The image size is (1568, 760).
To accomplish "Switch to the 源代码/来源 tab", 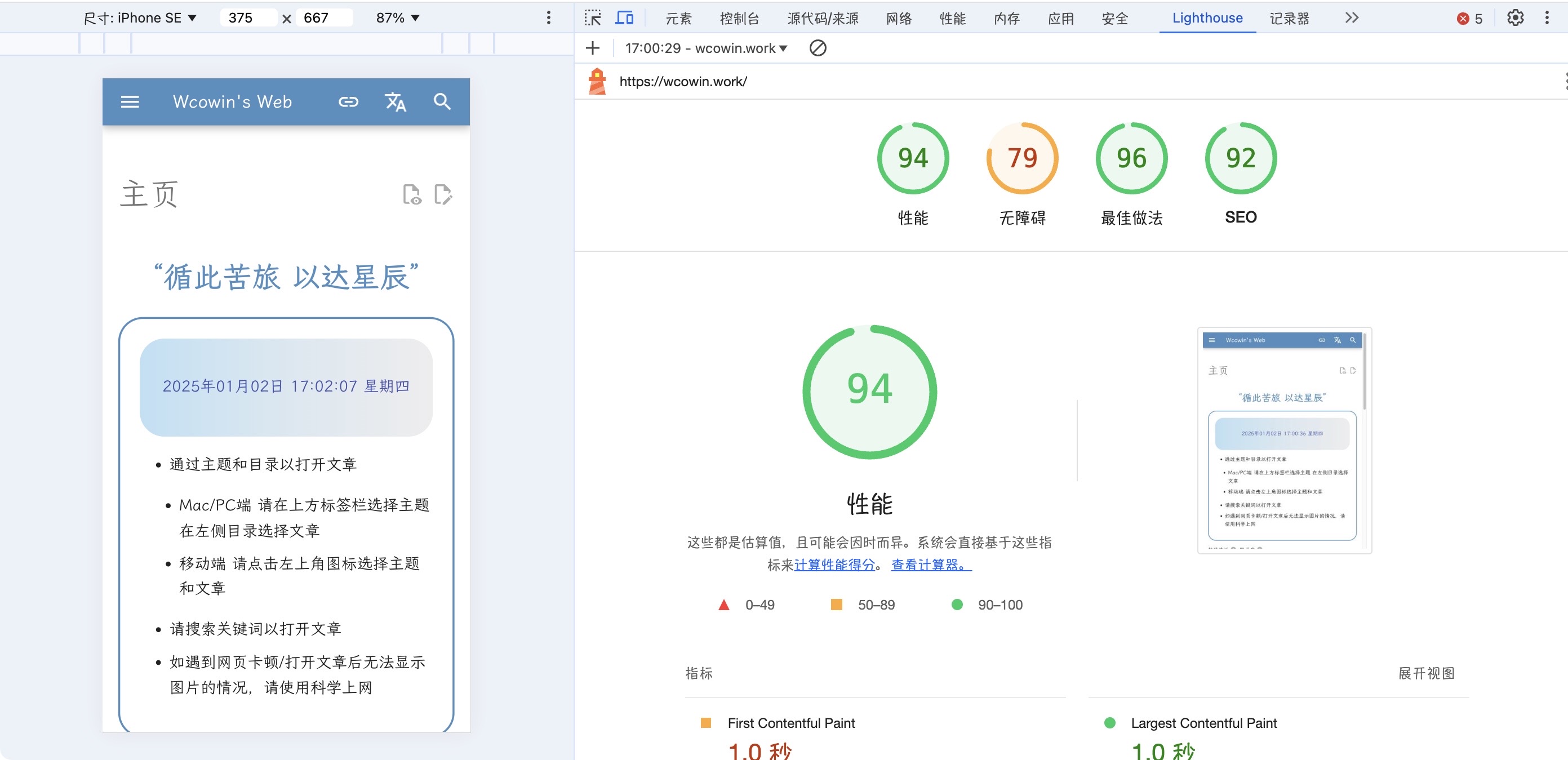I will tap(823, 18).
